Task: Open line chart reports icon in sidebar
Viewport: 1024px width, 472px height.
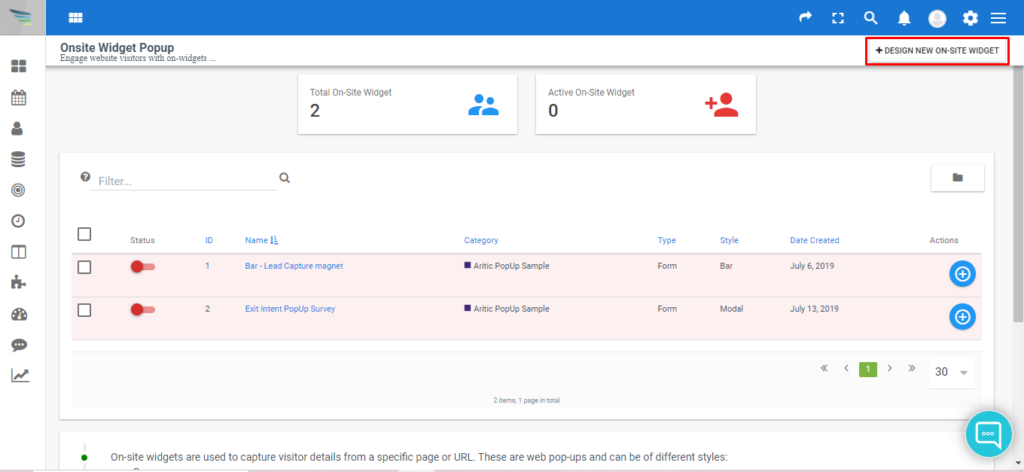Action: point(20,375)
